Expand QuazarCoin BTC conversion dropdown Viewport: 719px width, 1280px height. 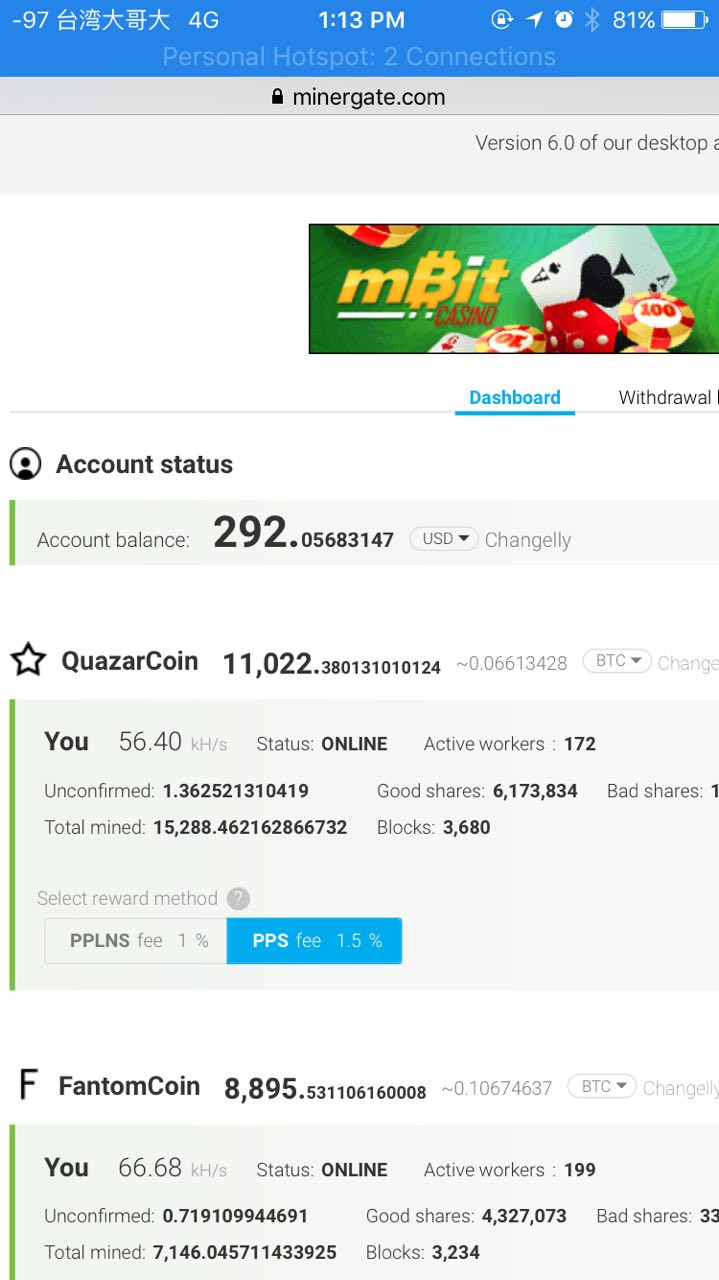(x=617, y=661)
